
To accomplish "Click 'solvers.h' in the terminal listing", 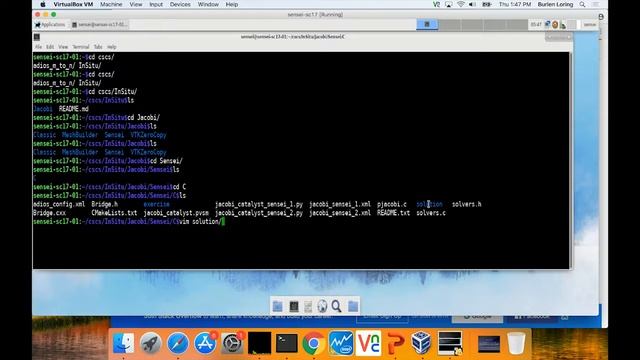I will point(467,204).
